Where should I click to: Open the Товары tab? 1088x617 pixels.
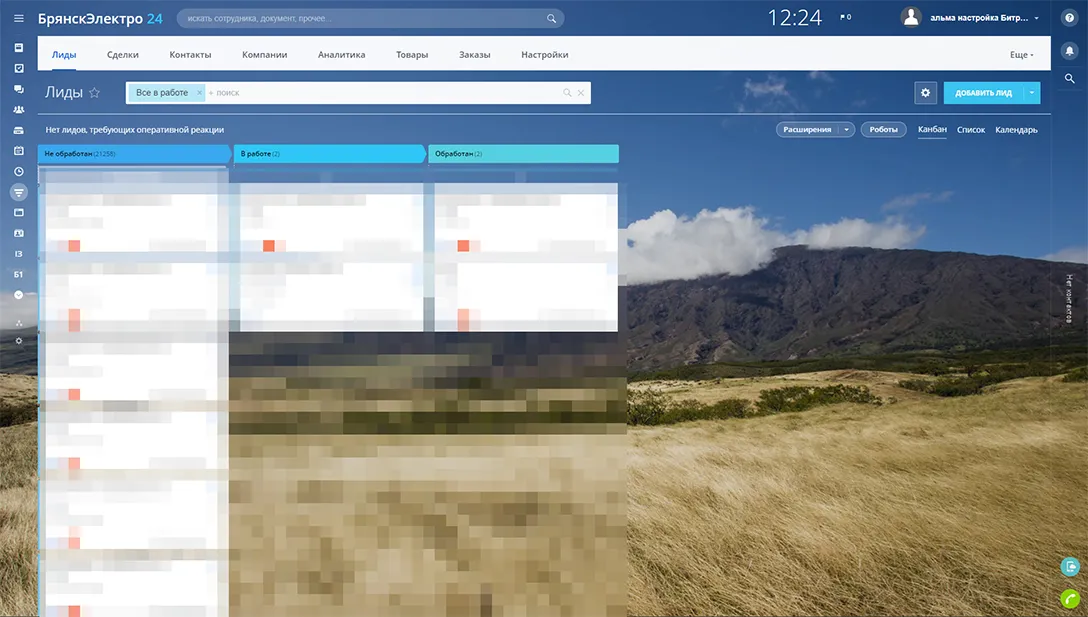(412, 55)
